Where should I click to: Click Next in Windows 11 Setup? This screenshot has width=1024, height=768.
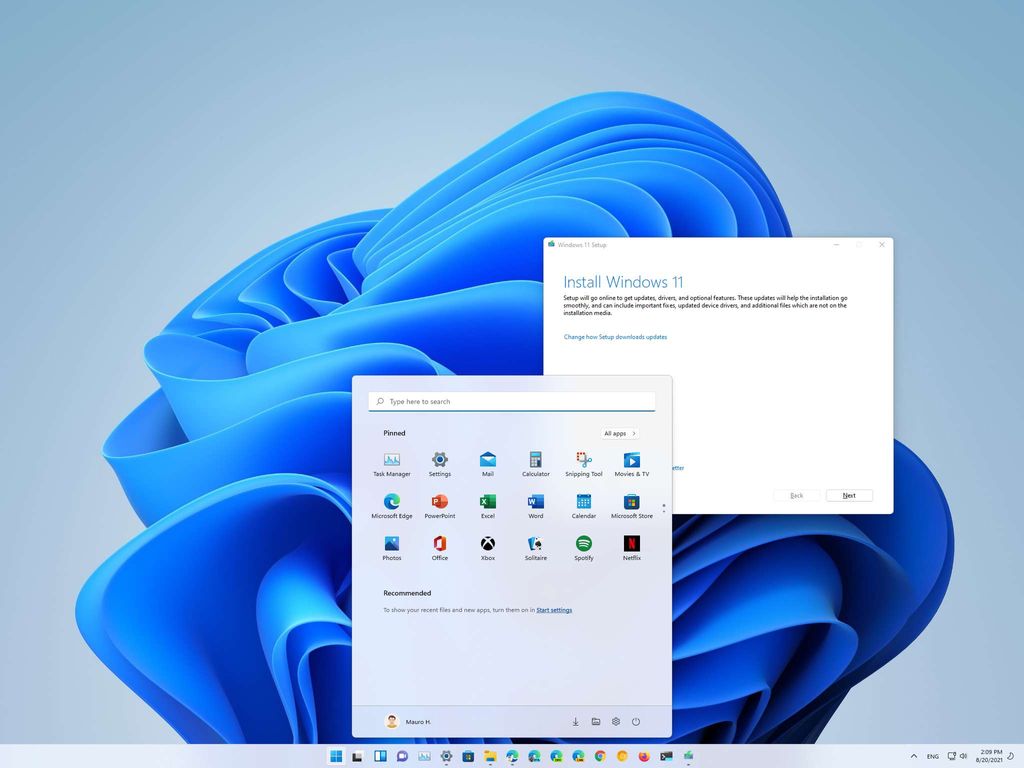(x=849, y=495)
